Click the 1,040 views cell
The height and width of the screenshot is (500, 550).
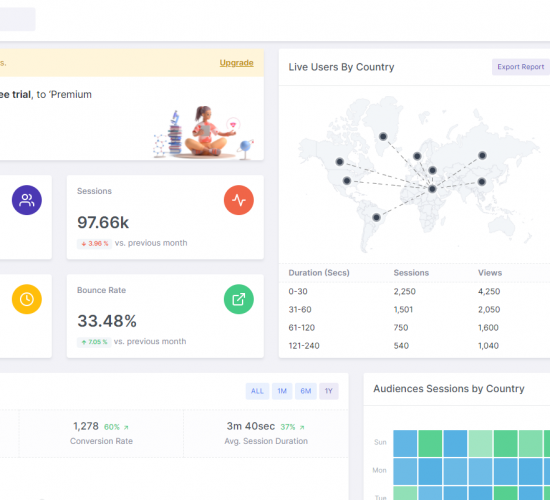coord(488,346)
